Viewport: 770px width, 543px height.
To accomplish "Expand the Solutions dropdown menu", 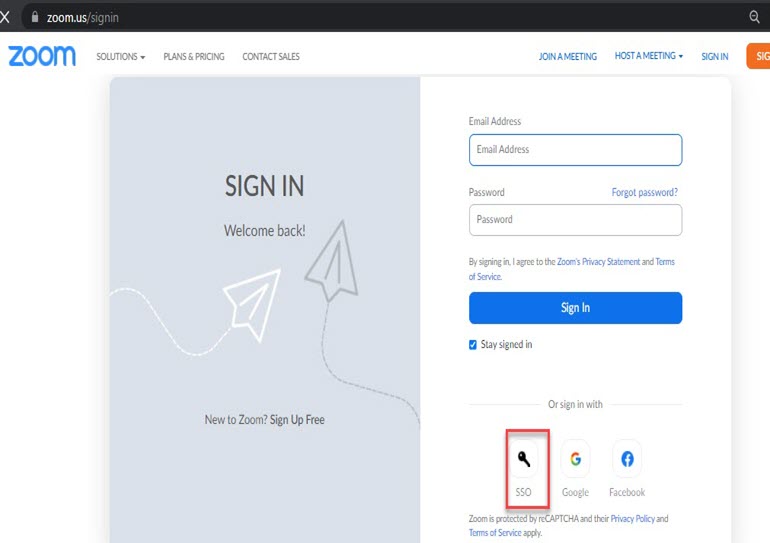I will point(120,57).
